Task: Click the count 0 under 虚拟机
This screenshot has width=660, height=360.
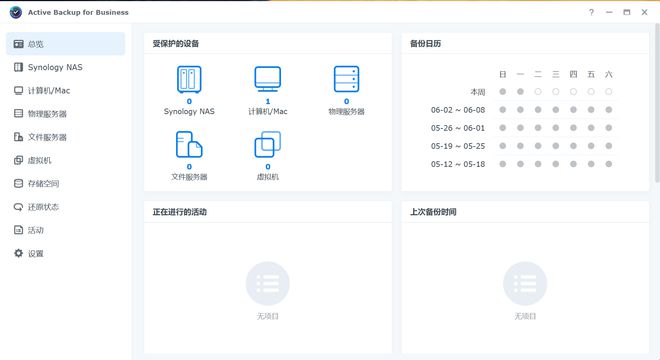Action: 268,167
